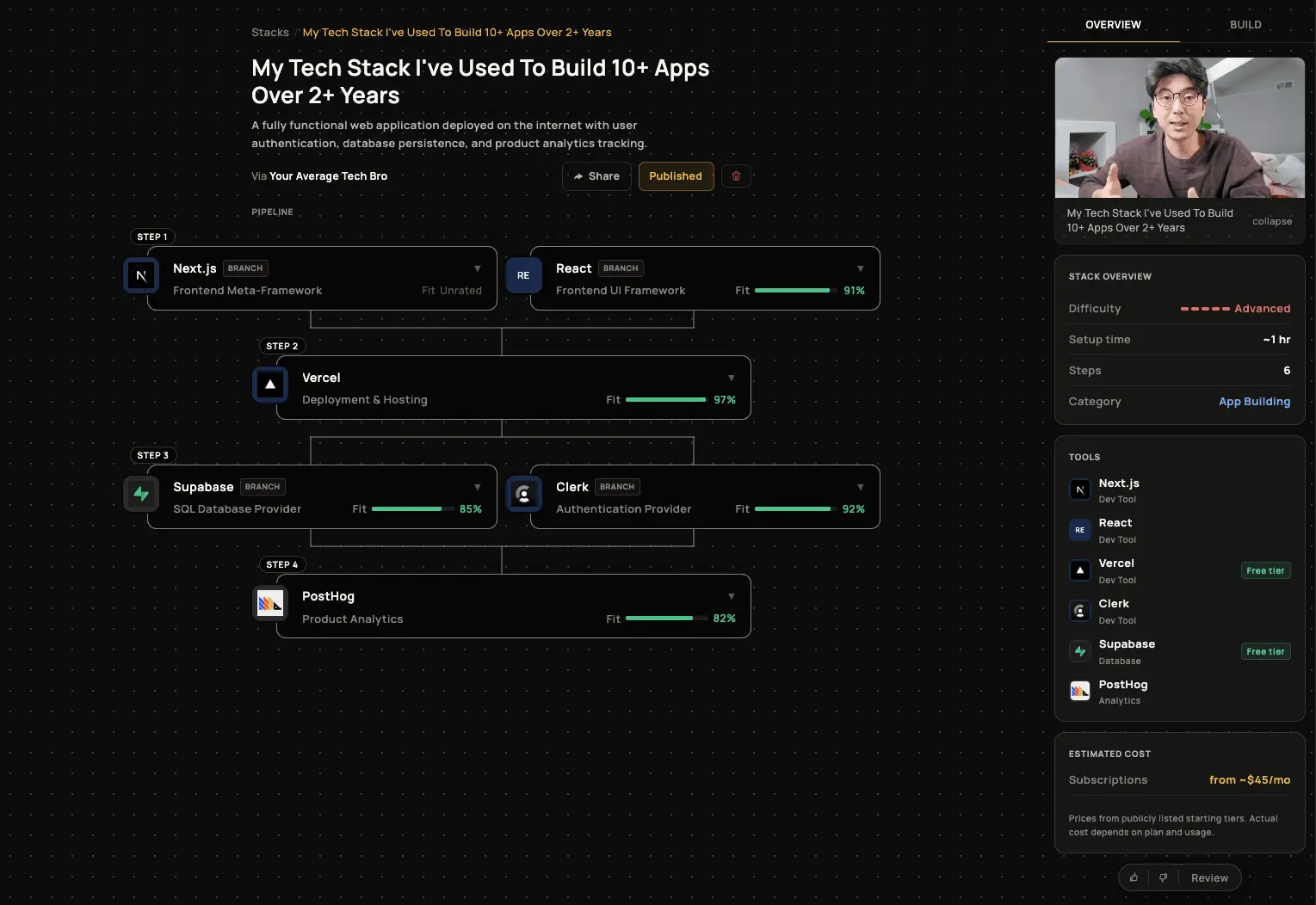Click Supabase icon in Tools list

tap(1079, 651)
